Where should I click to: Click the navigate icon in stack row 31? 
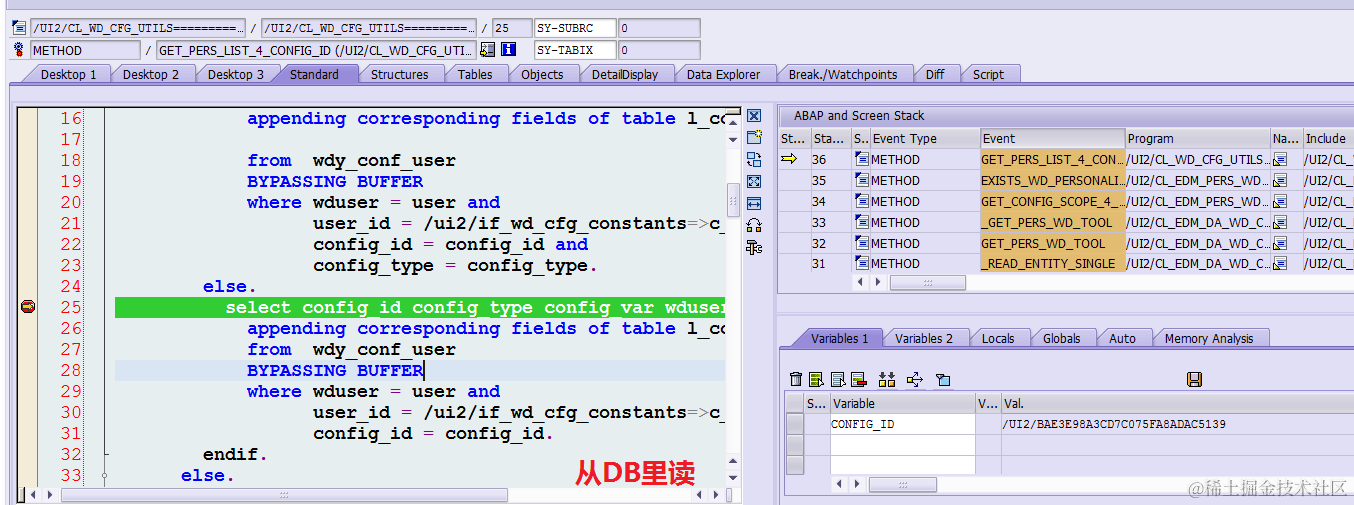coord(1280,264)
